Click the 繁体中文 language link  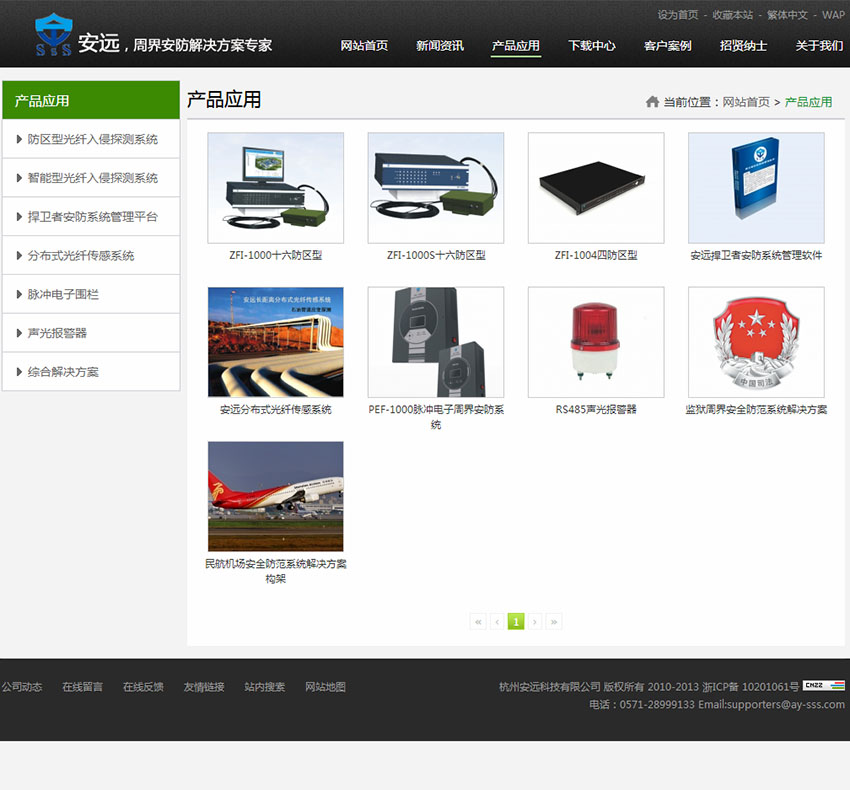(787, 15)
